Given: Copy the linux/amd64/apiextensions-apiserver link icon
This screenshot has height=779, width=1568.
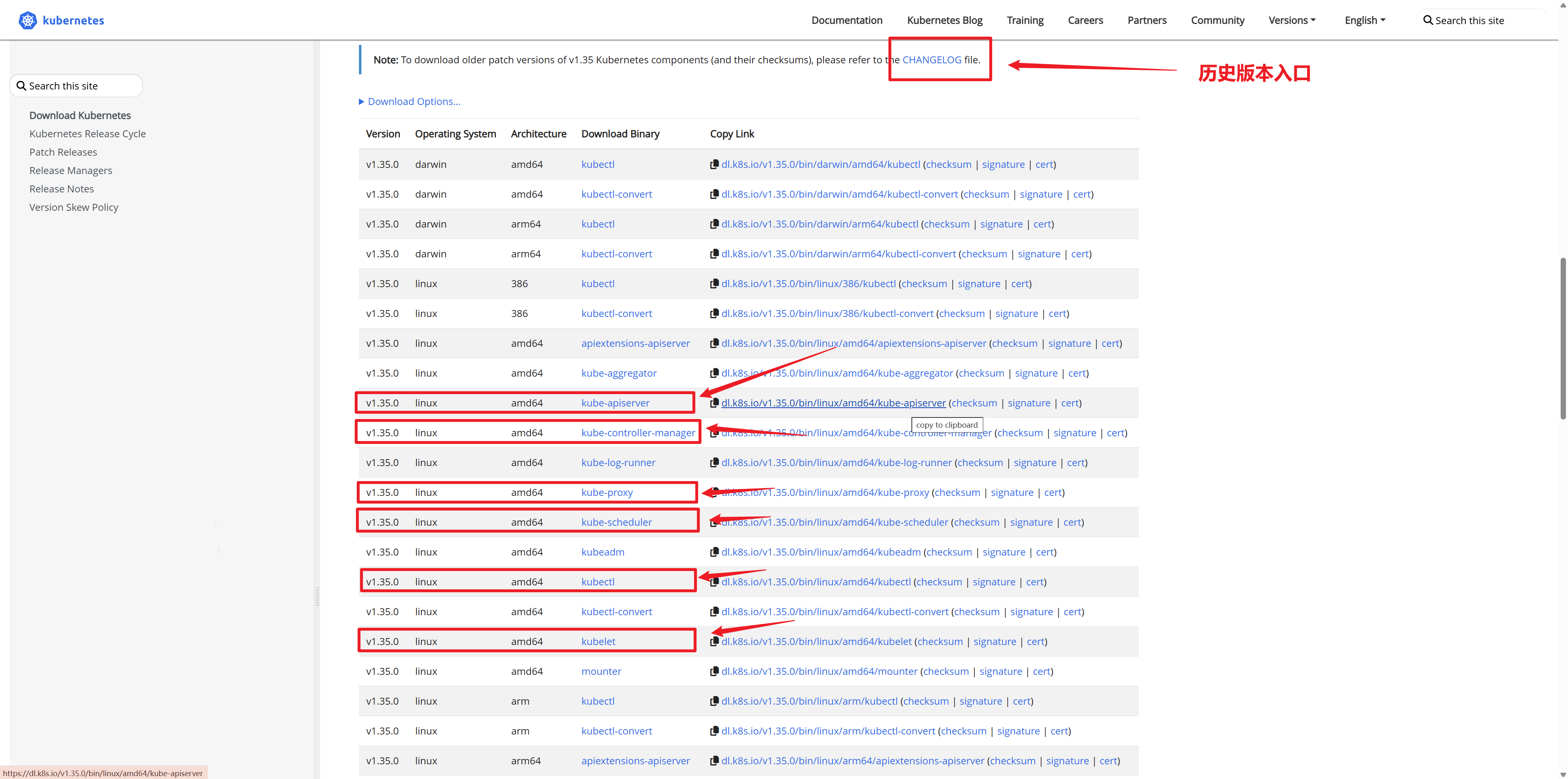Looking at the screenshot, I should (714, 344).
